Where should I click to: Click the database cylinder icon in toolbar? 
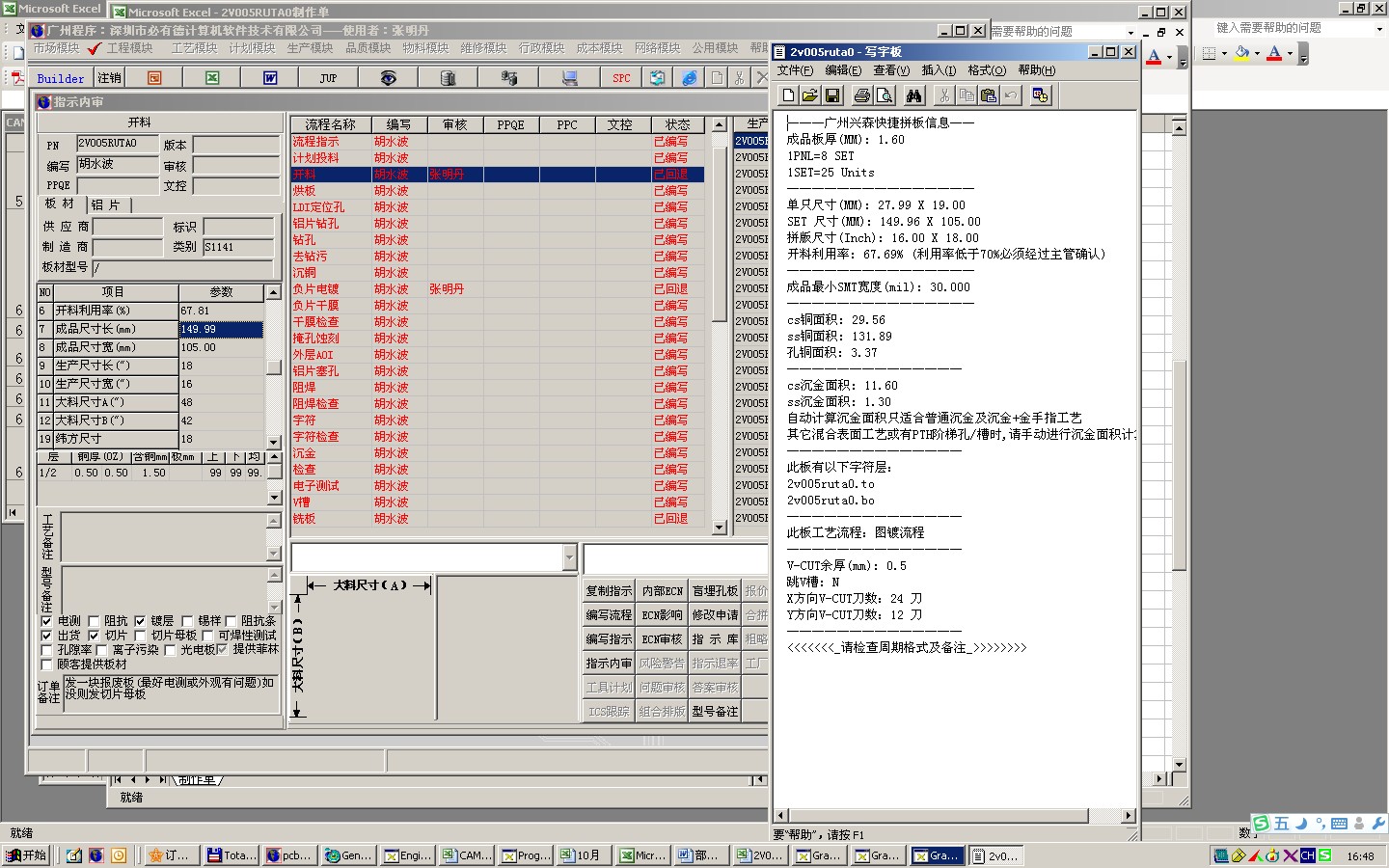(x=448, y=78)
